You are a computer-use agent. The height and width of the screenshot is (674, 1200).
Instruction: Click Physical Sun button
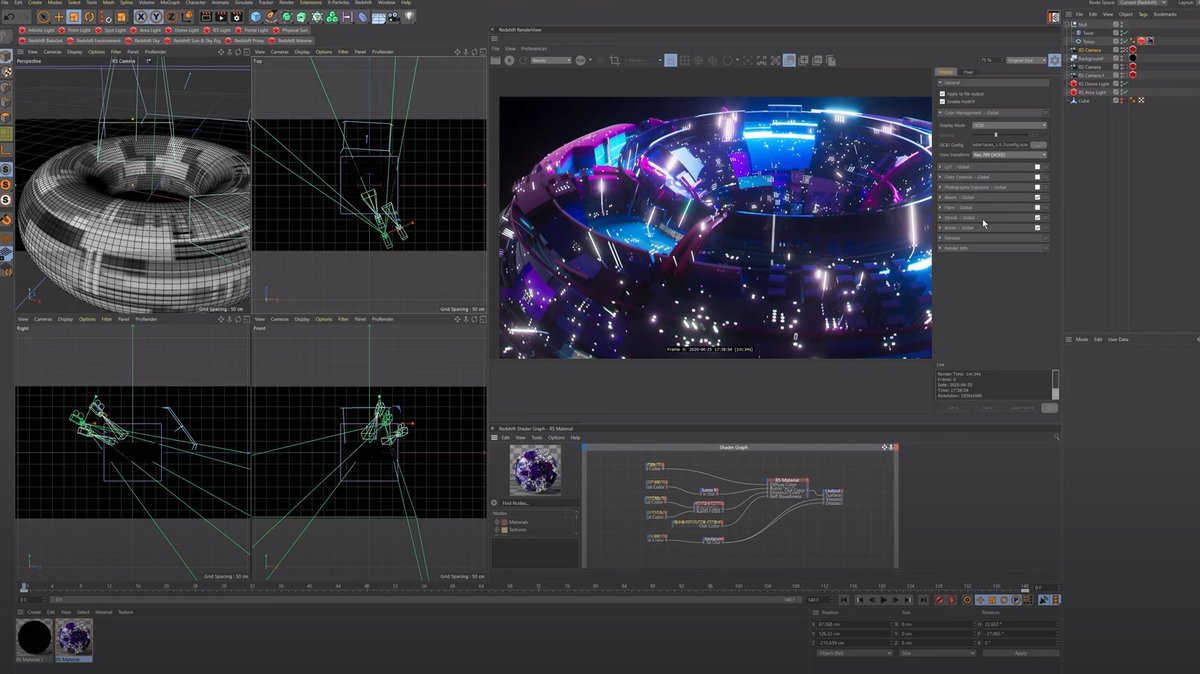291,30
